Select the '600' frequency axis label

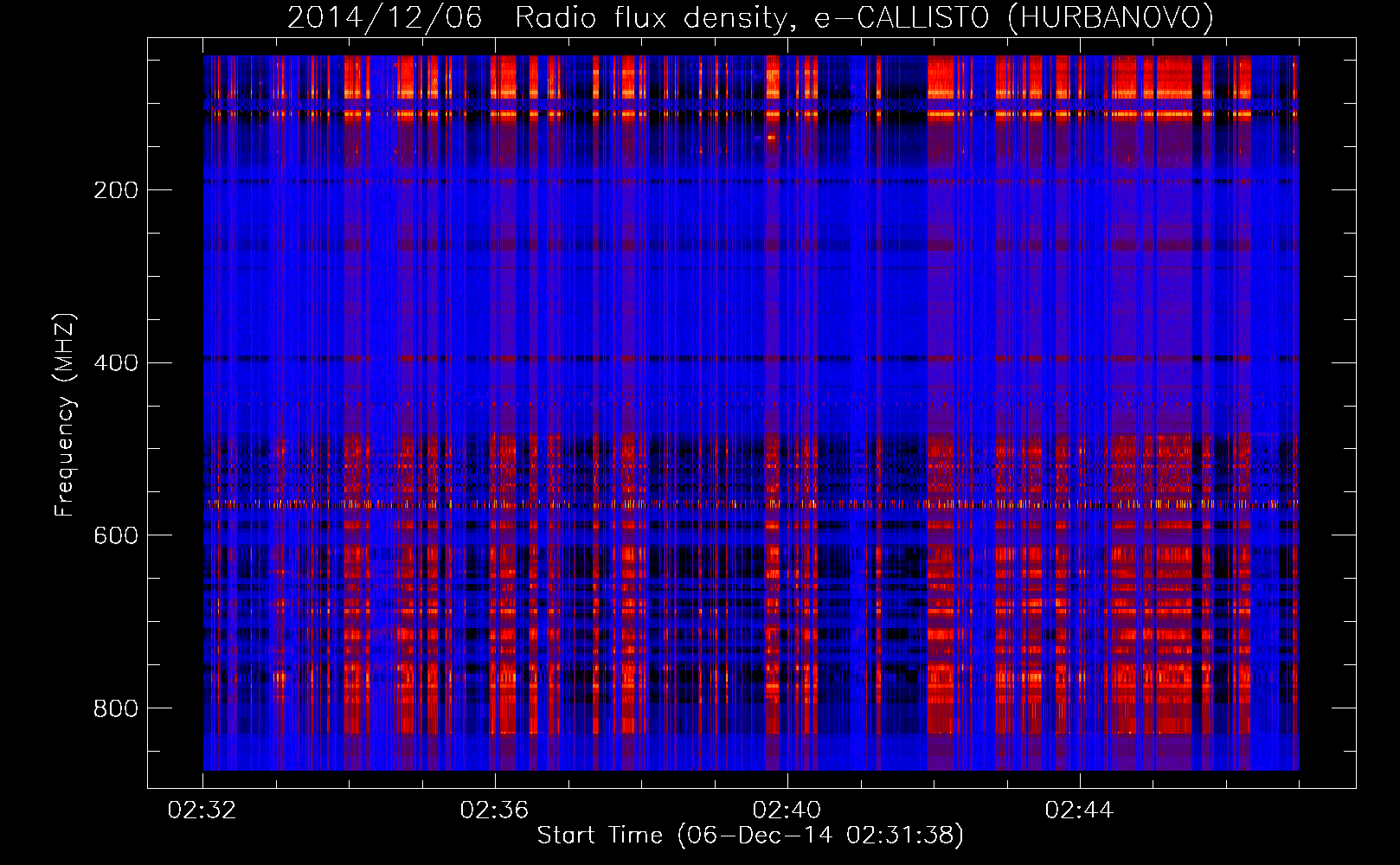116,536
